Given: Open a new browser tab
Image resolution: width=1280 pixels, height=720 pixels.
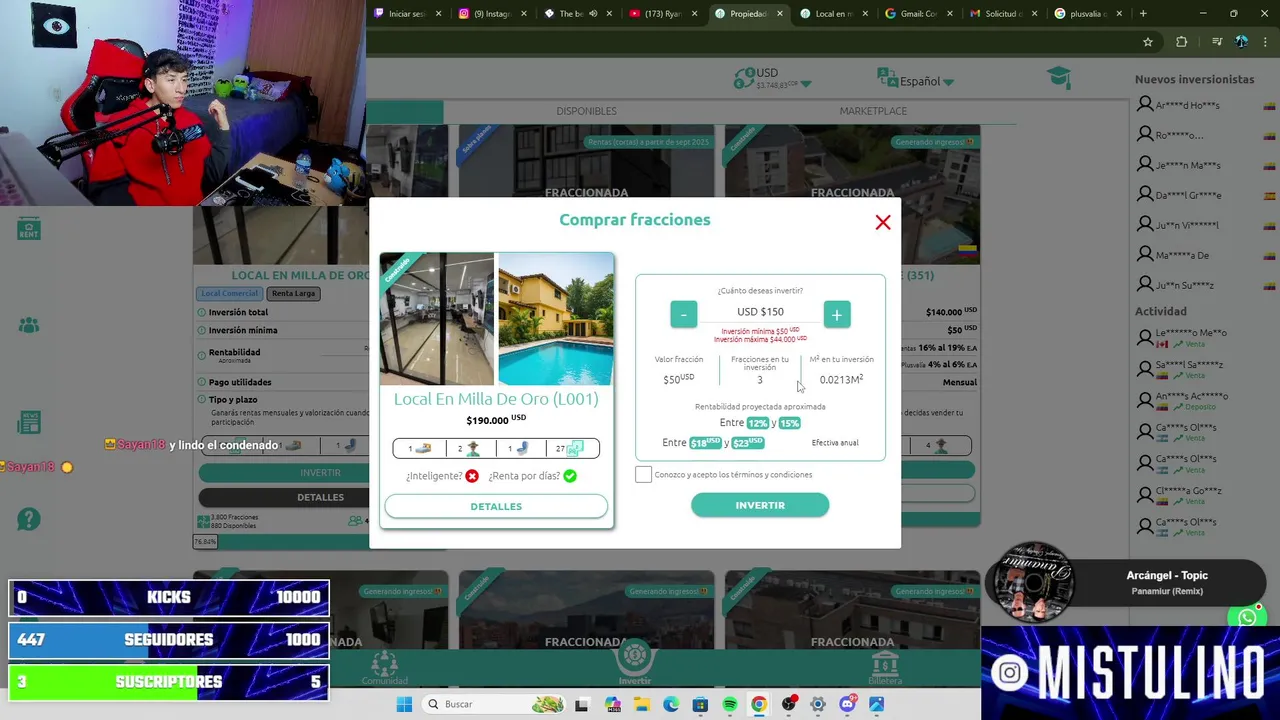Looking at the screenshot, I should (1143, 14).
